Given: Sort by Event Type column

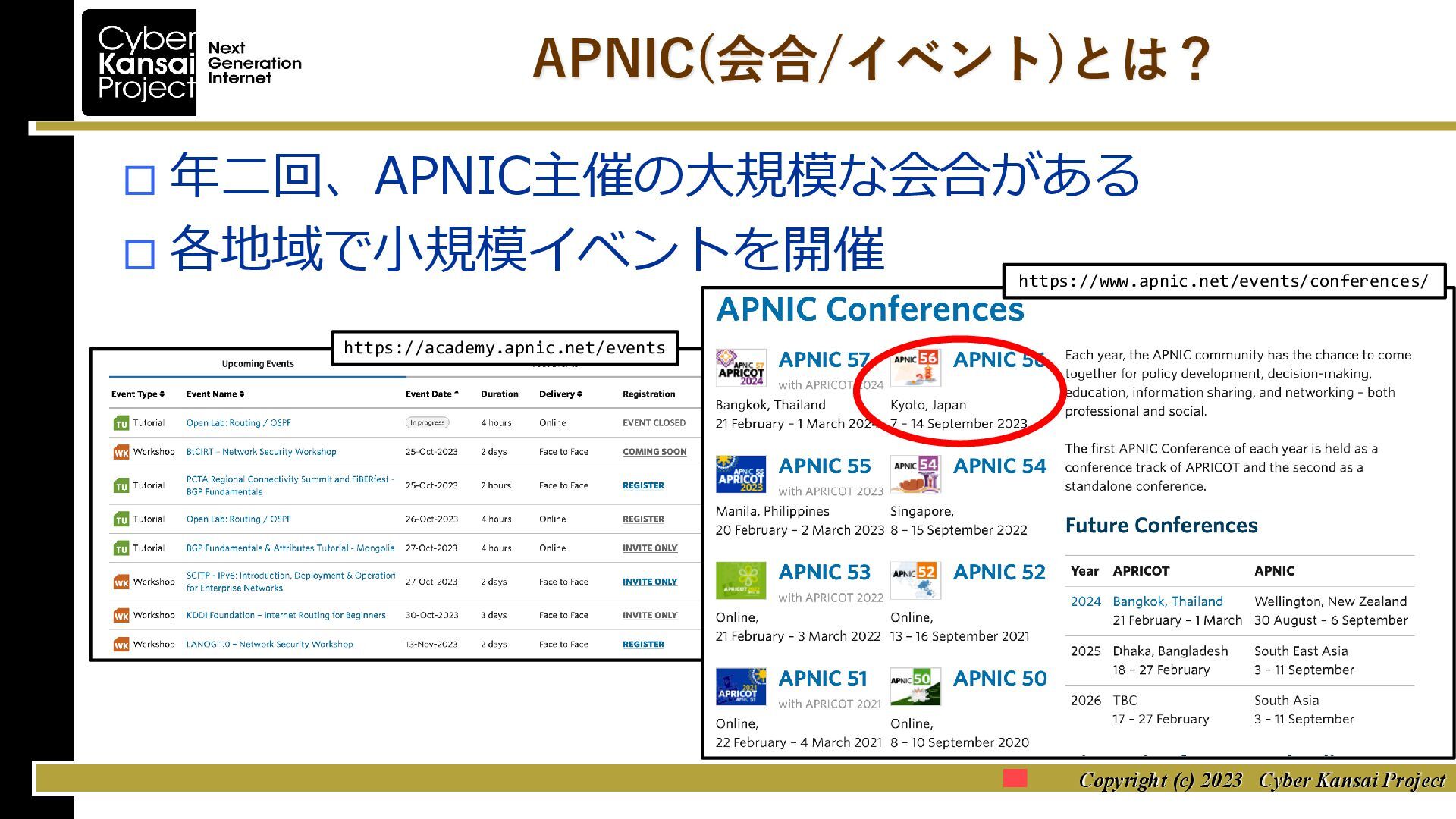Looking at the screenshot, I should click(x=138, y=394).
